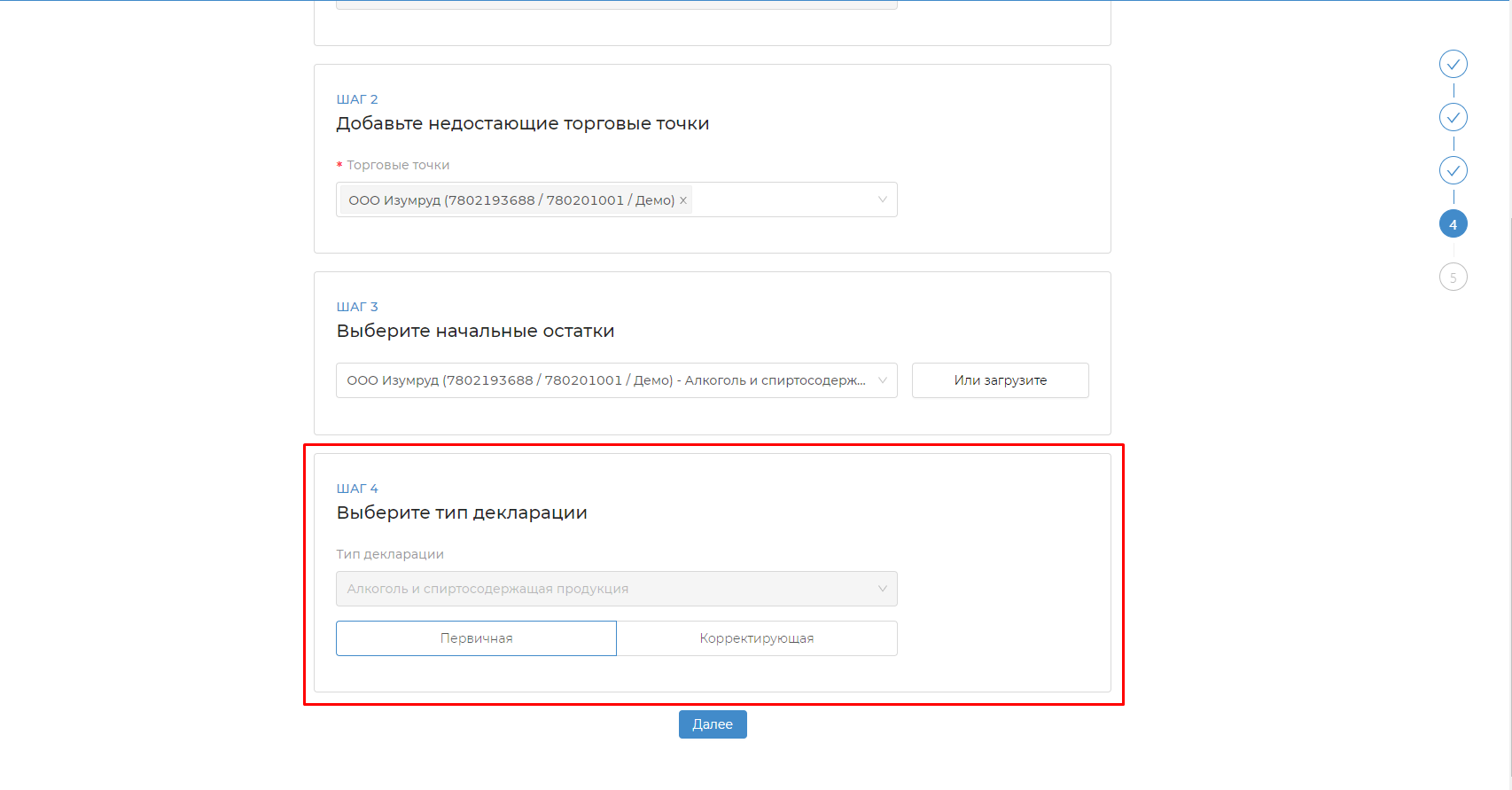Click the ШАГ 4 step label
The image size is (1512, 790).
pyautogui.click(x=357, y=489)
